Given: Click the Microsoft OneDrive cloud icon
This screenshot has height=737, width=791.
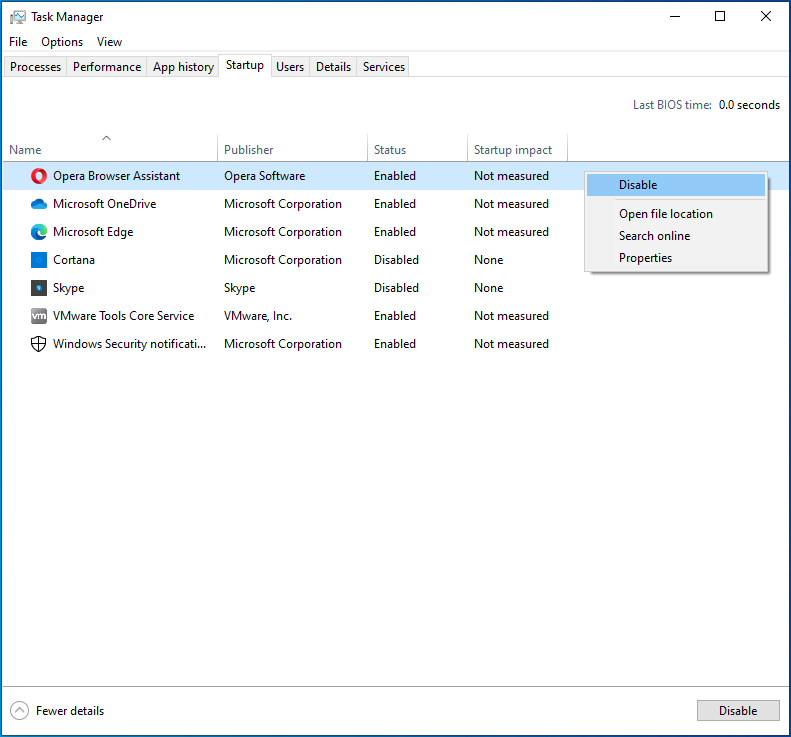Looking at the screenshot, I should 39,204.
